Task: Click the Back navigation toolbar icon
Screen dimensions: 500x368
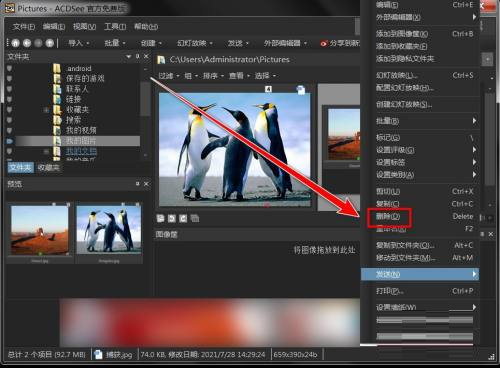Action: click(x=27, y=43)
